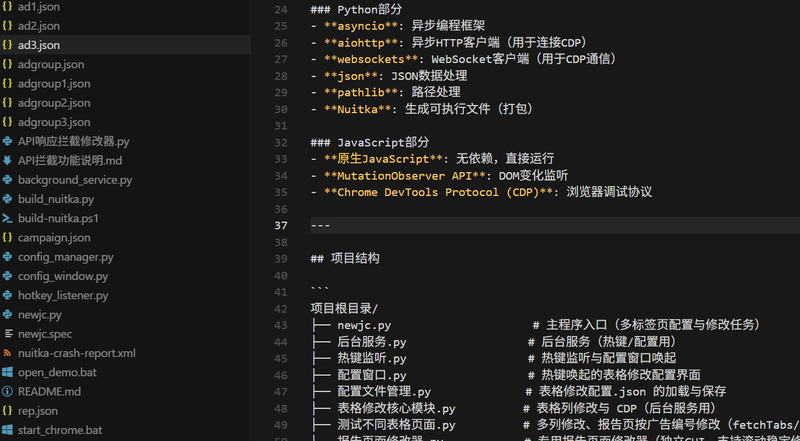Click the Windows icon beside start_chrome.bat
Screen dimensions: 800x441
pyautogui.click(x=7, y=430)
